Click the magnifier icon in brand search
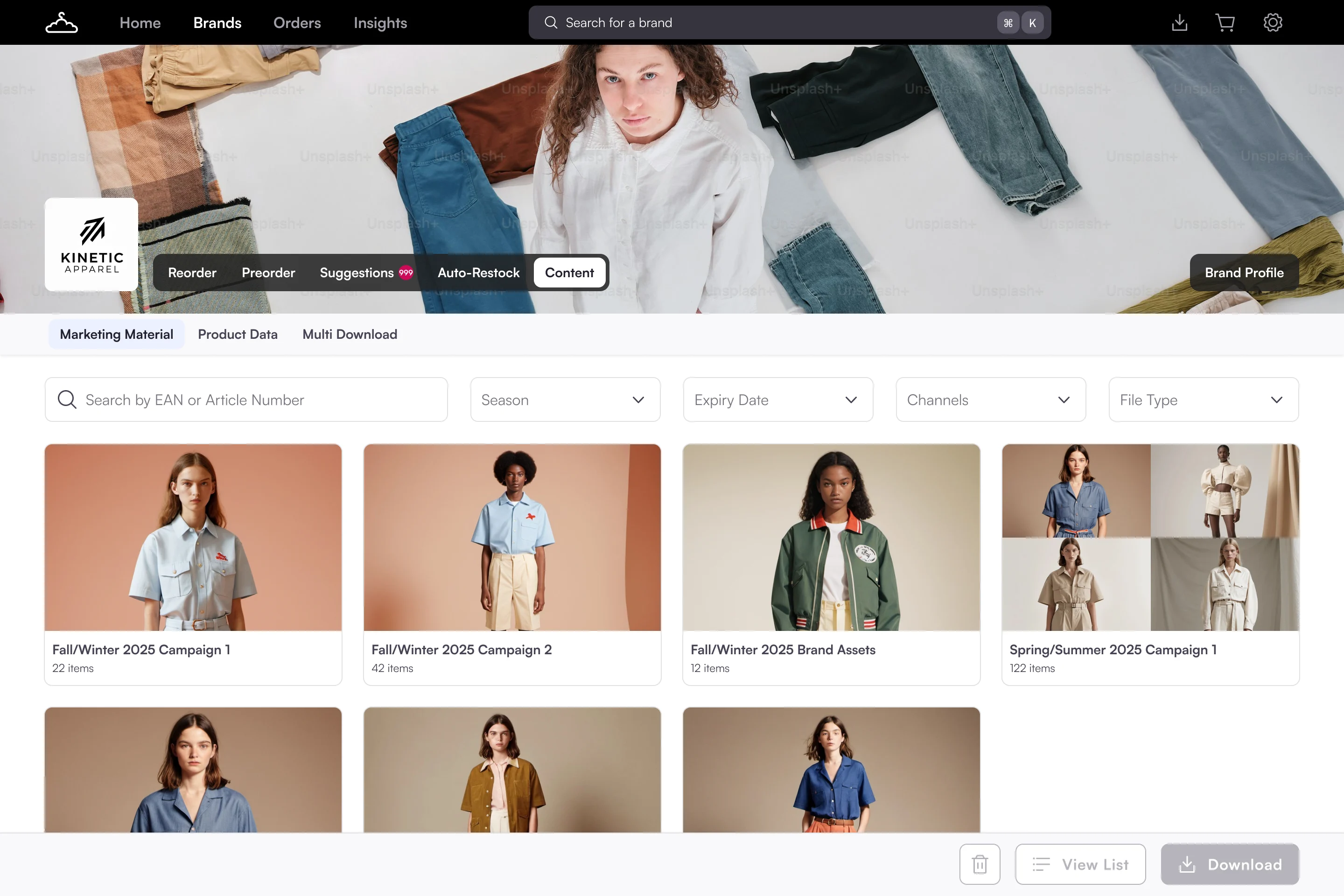This screenshot has width=1344, height=896. (550, 23)
